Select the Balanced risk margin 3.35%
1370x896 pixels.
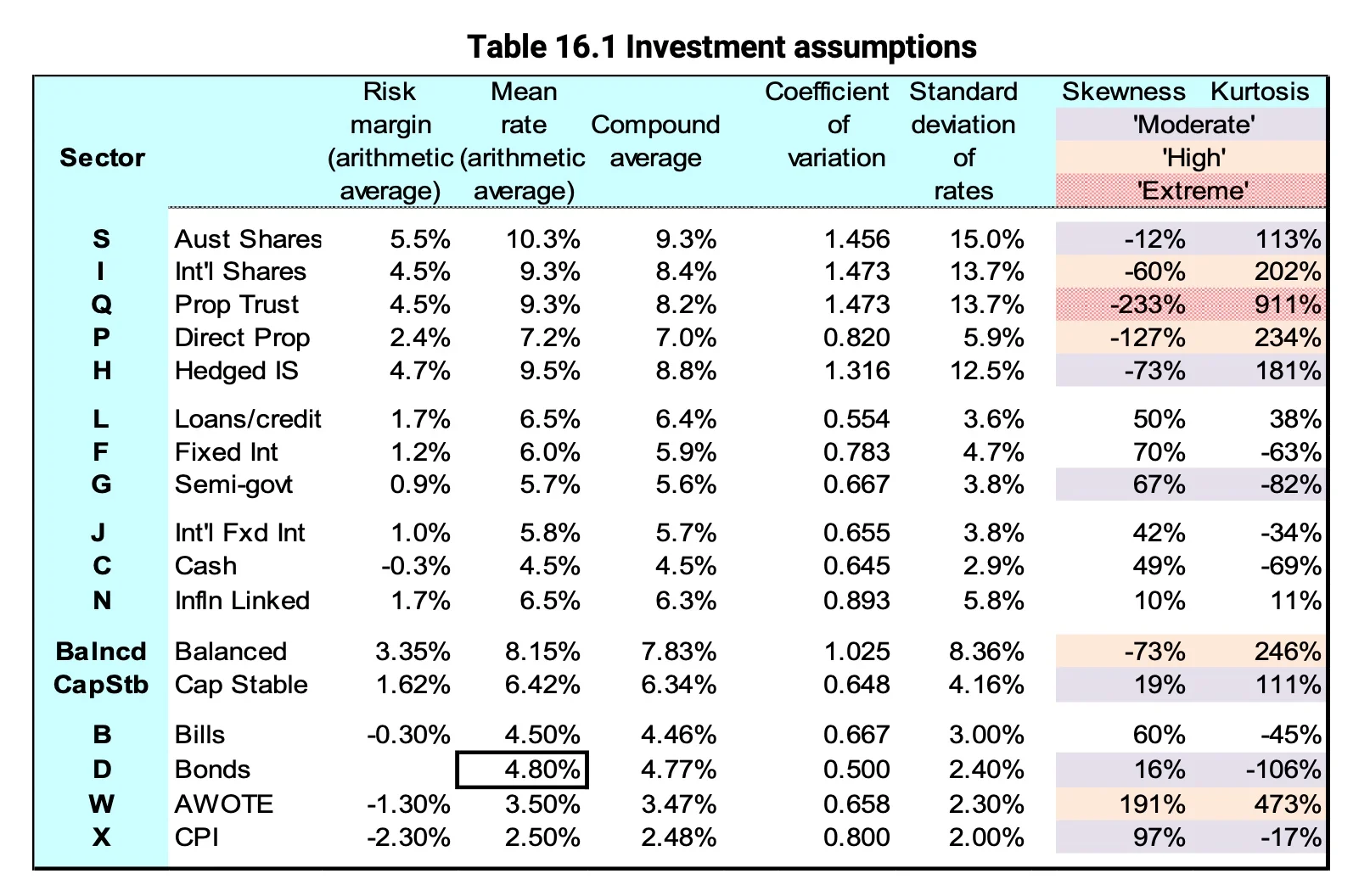point(413,652)
